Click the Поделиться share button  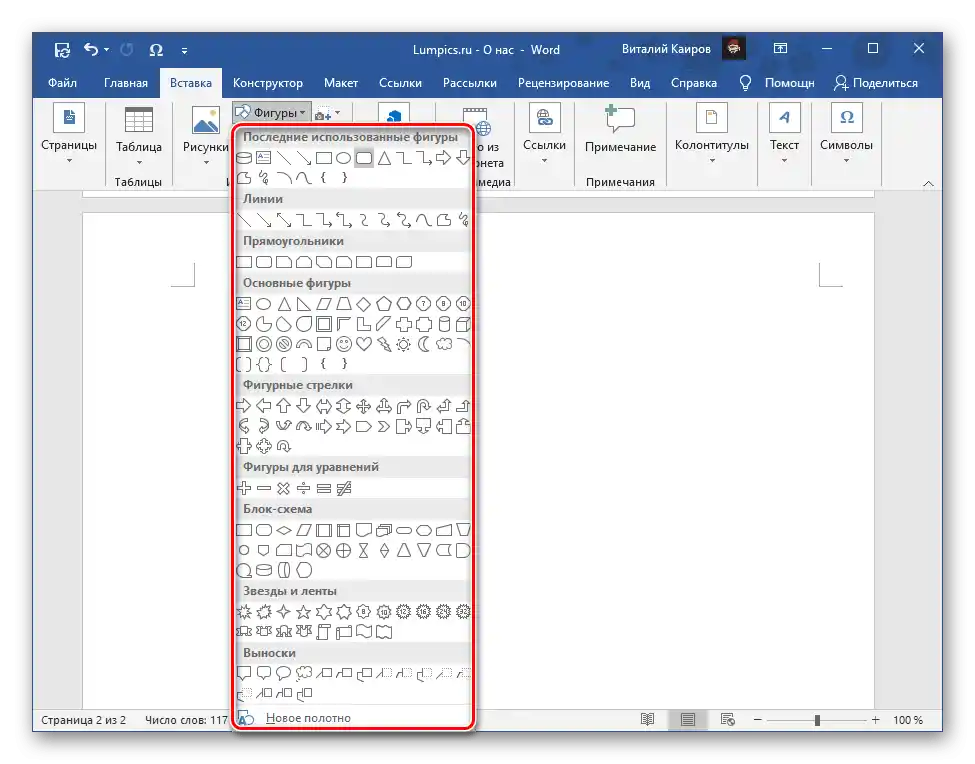876,83
